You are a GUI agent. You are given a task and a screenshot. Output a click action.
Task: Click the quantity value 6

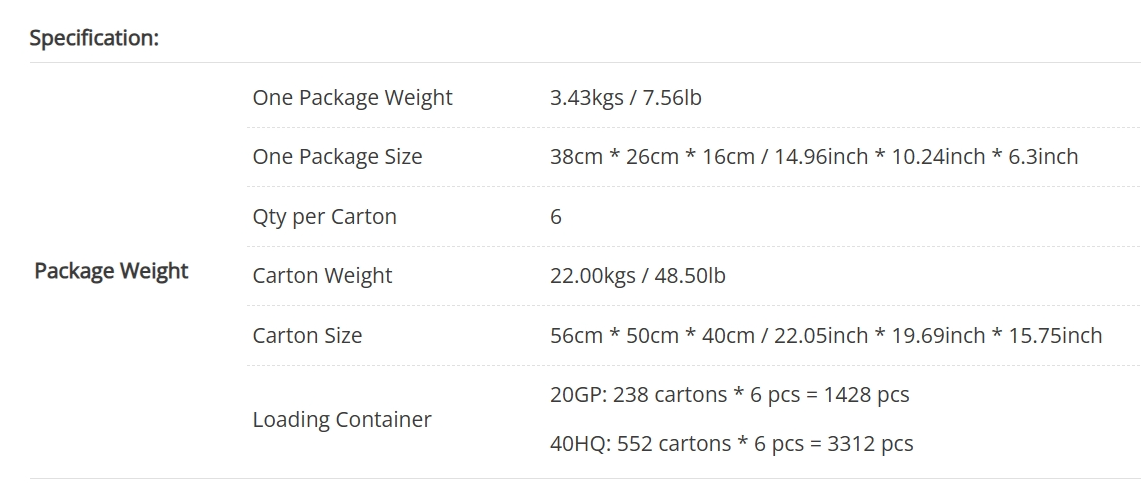tap(556, 216)
